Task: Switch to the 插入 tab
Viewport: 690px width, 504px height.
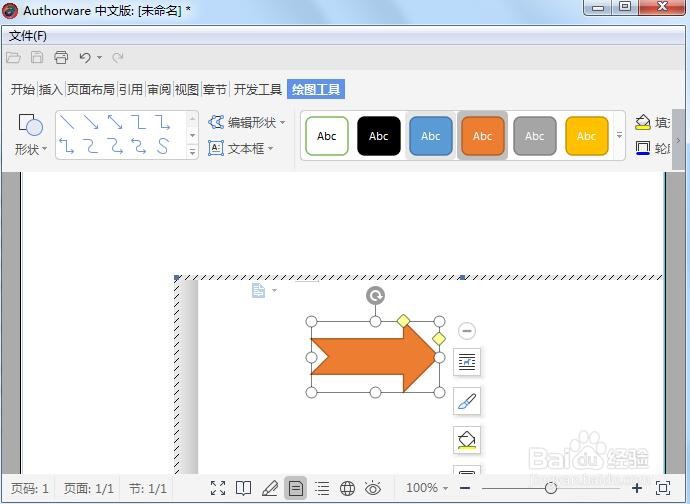Action: point(51,89)
